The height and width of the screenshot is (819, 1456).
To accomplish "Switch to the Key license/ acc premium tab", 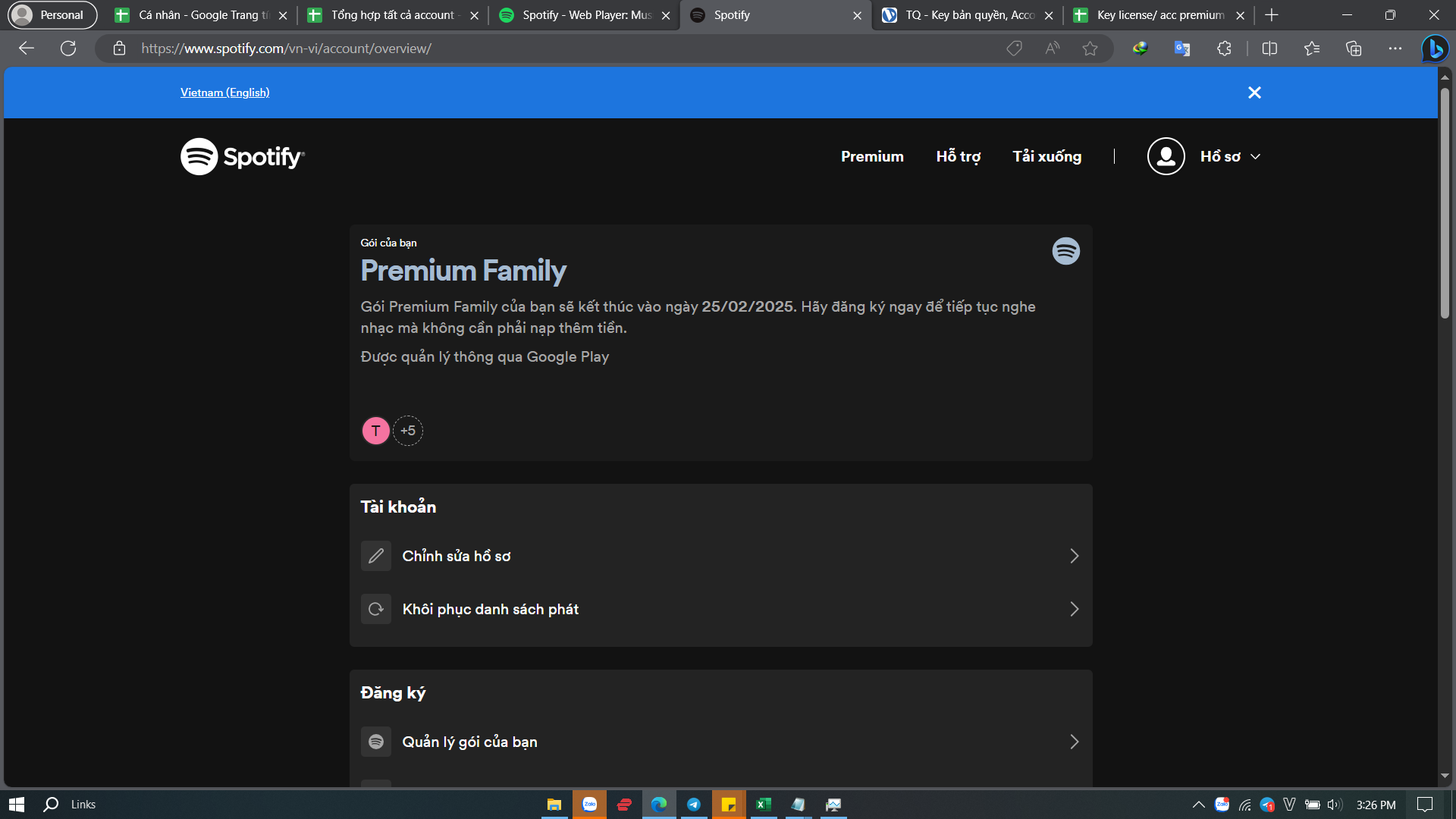I will (1159, 15).
